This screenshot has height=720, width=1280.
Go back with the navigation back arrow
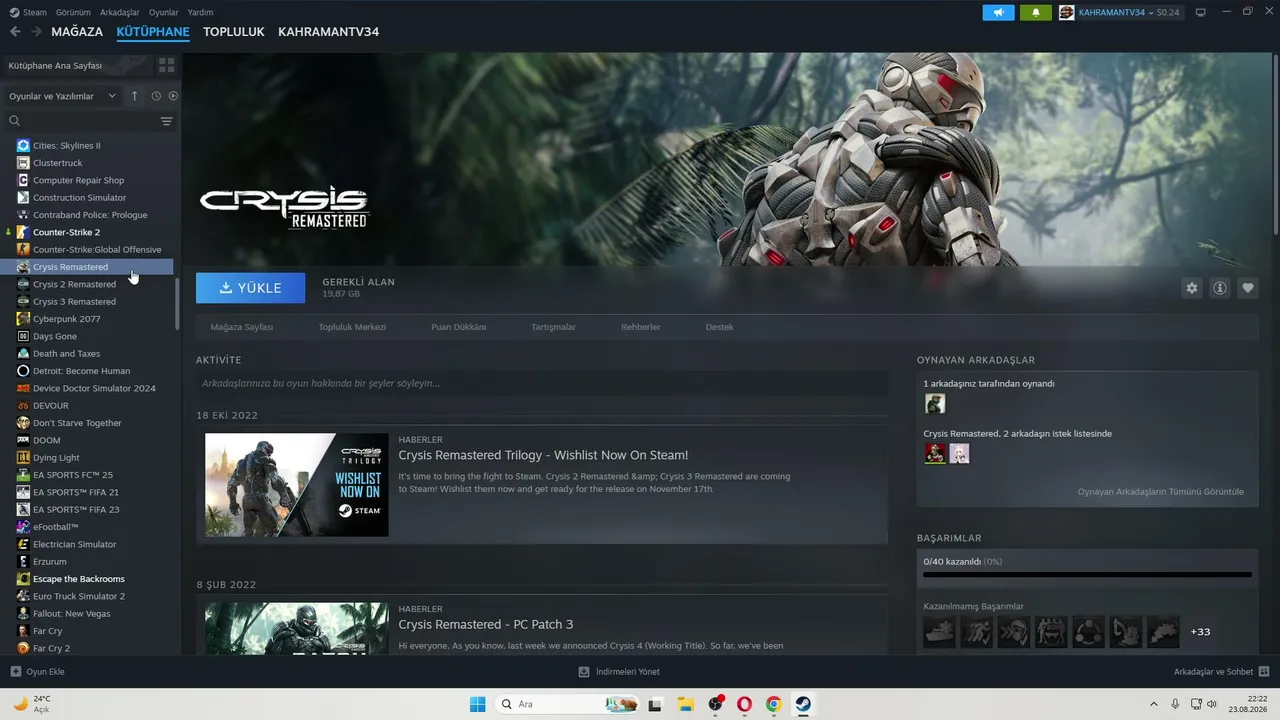pyautogui.click(x=15, y=32)
